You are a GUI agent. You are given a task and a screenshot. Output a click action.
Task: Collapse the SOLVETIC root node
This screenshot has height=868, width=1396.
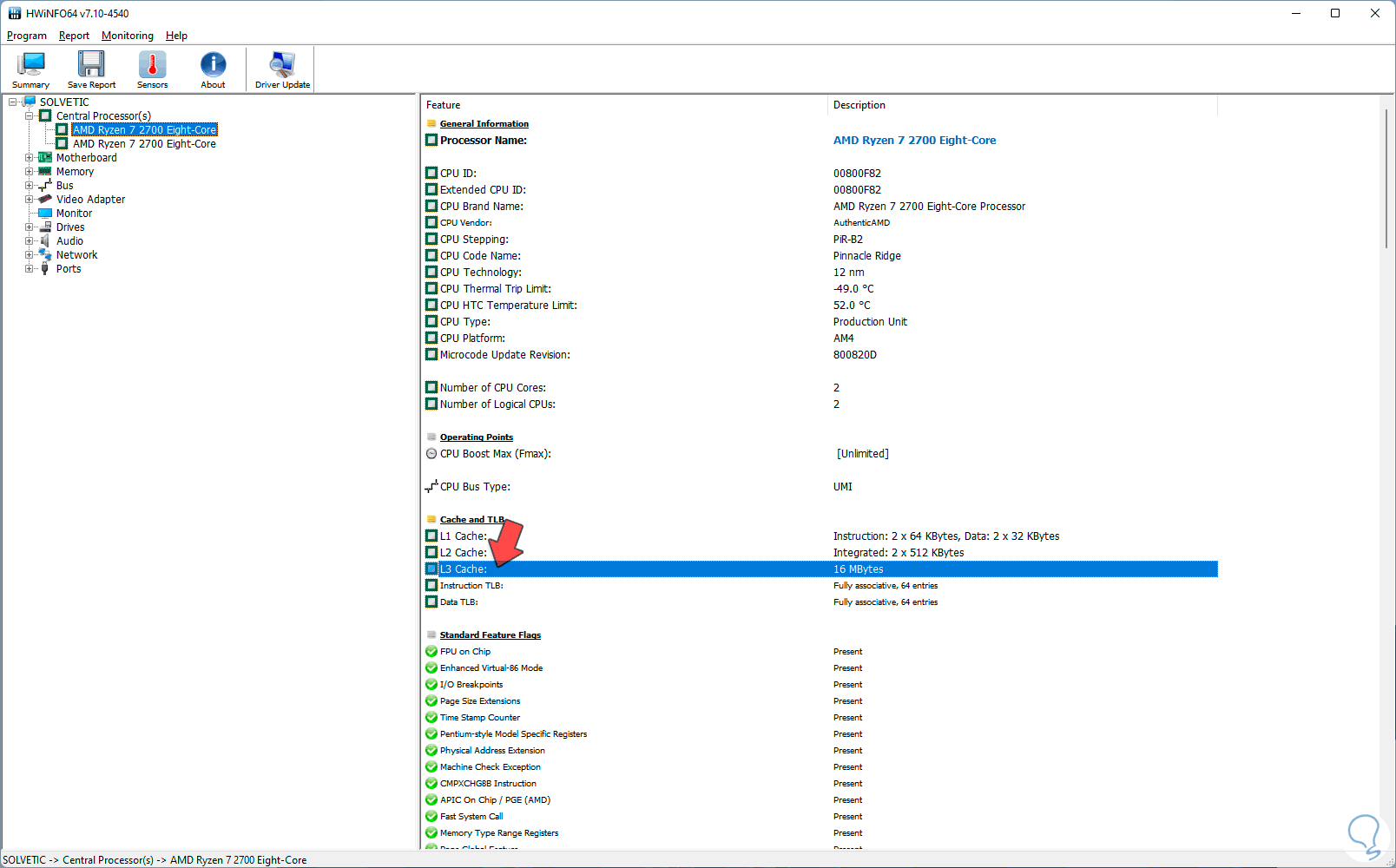[12, 102]
